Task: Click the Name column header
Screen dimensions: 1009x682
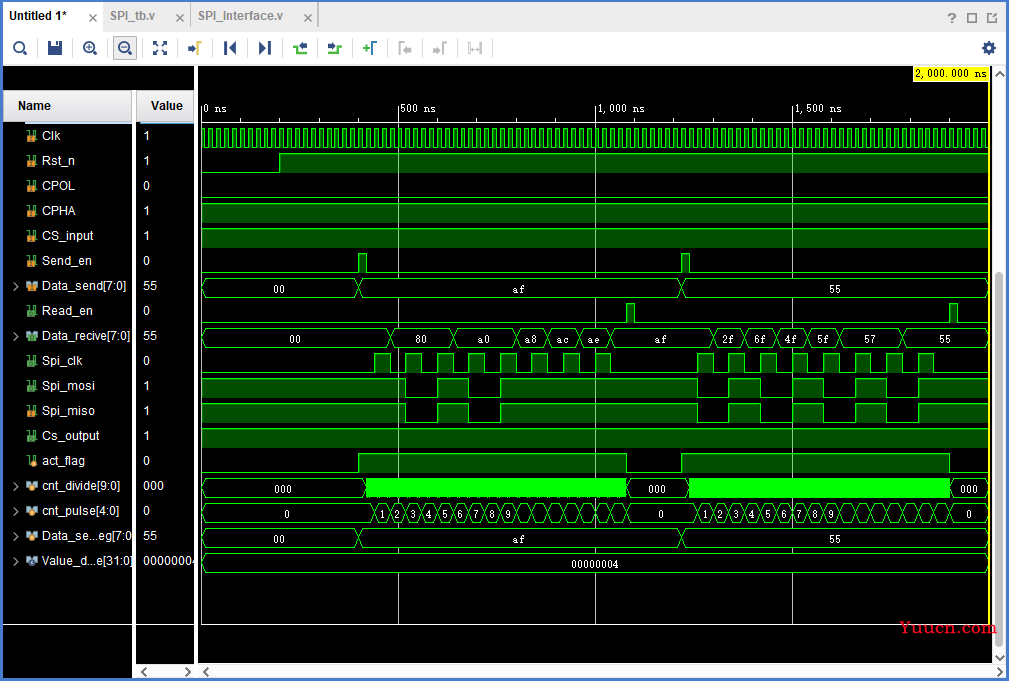Action: [x=35, y=106]
